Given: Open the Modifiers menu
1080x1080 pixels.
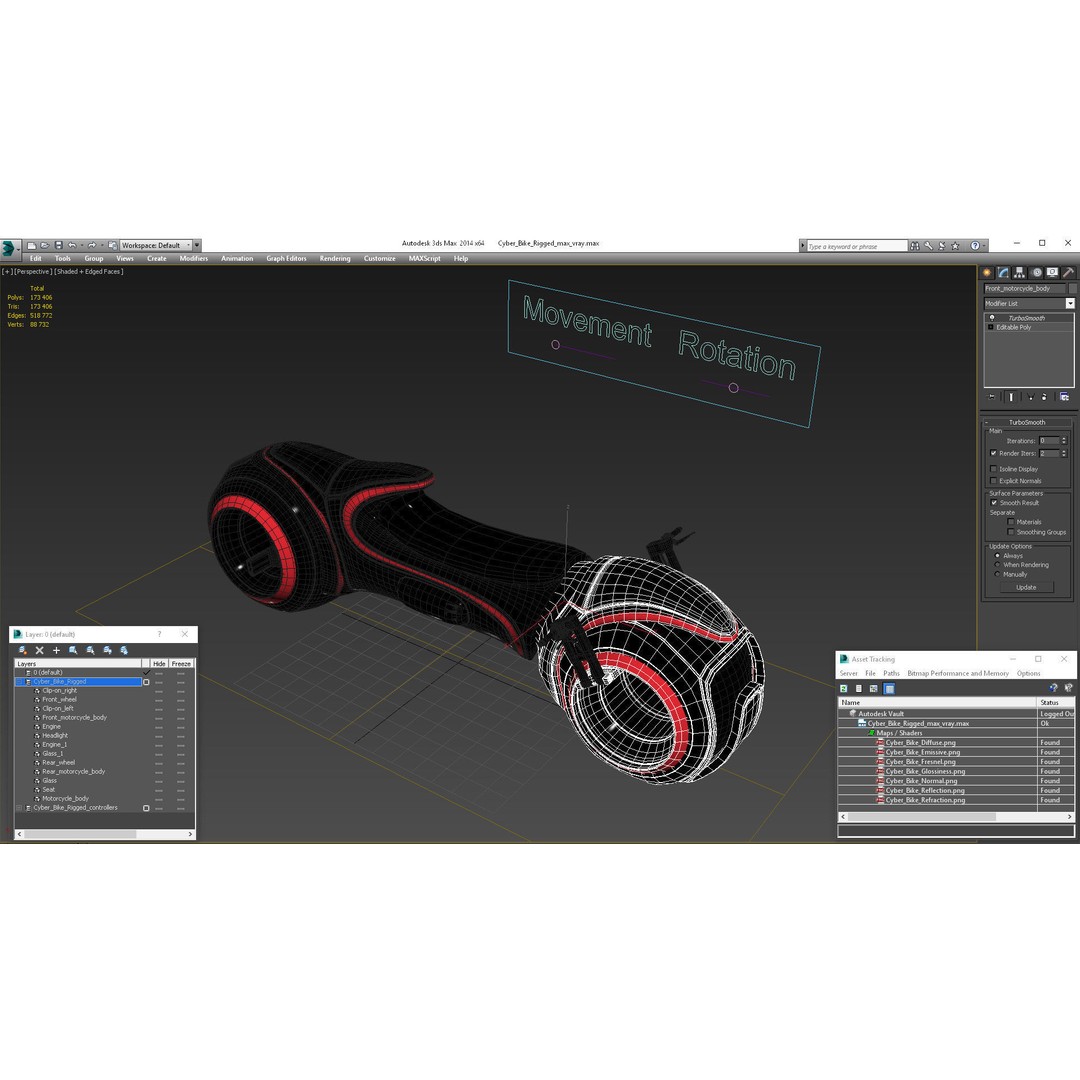Looking at the screenshot, I should coord(194,258).
